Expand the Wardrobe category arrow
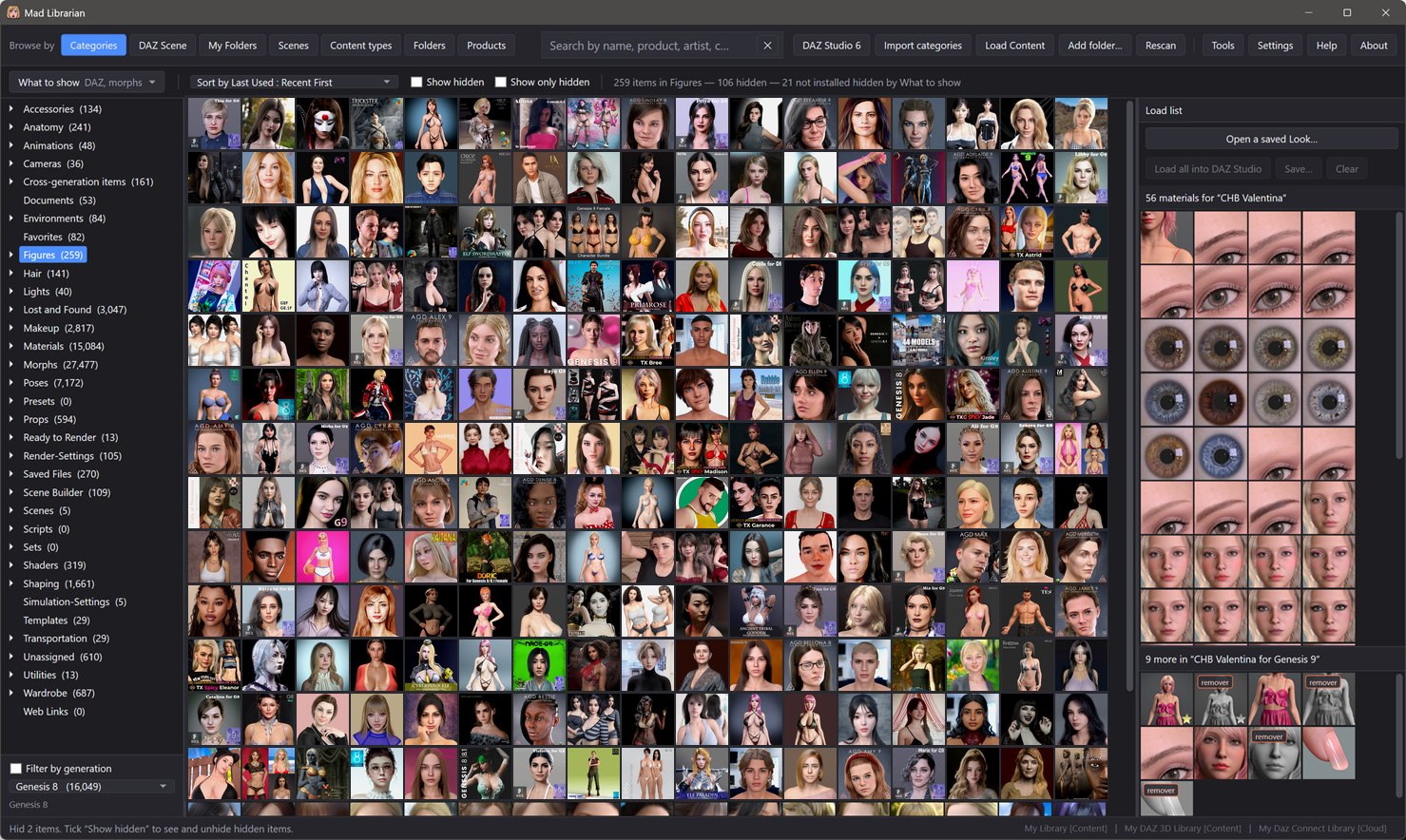 click(x=11, y=694)
